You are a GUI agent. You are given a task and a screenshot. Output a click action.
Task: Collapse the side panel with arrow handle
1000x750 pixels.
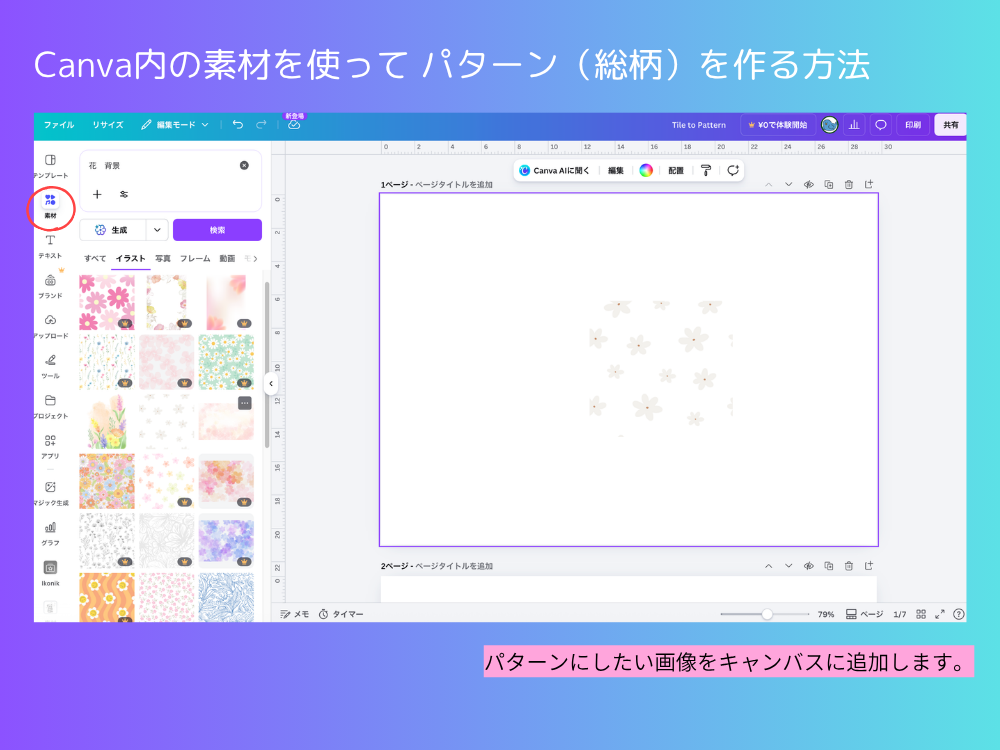coord(271,384)
